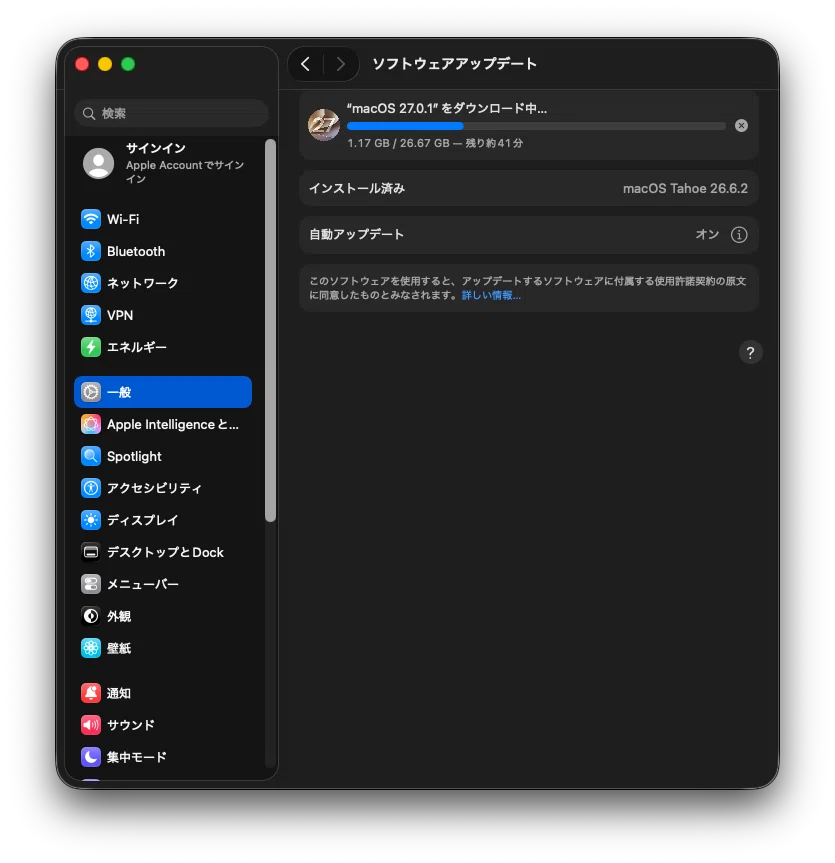Screen dimensions: 835x863
Task: Select 集中モード in the sidebar
Action: coord(163,757)
